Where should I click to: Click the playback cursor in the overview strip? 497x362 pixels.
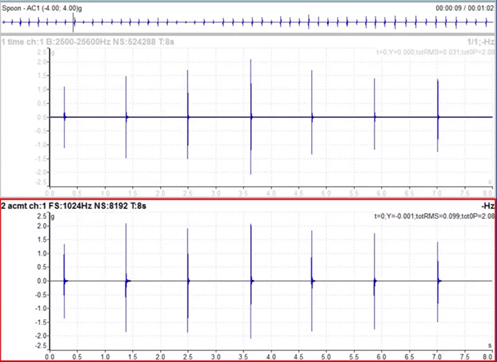pyautogui.click(x=73, y=23)
